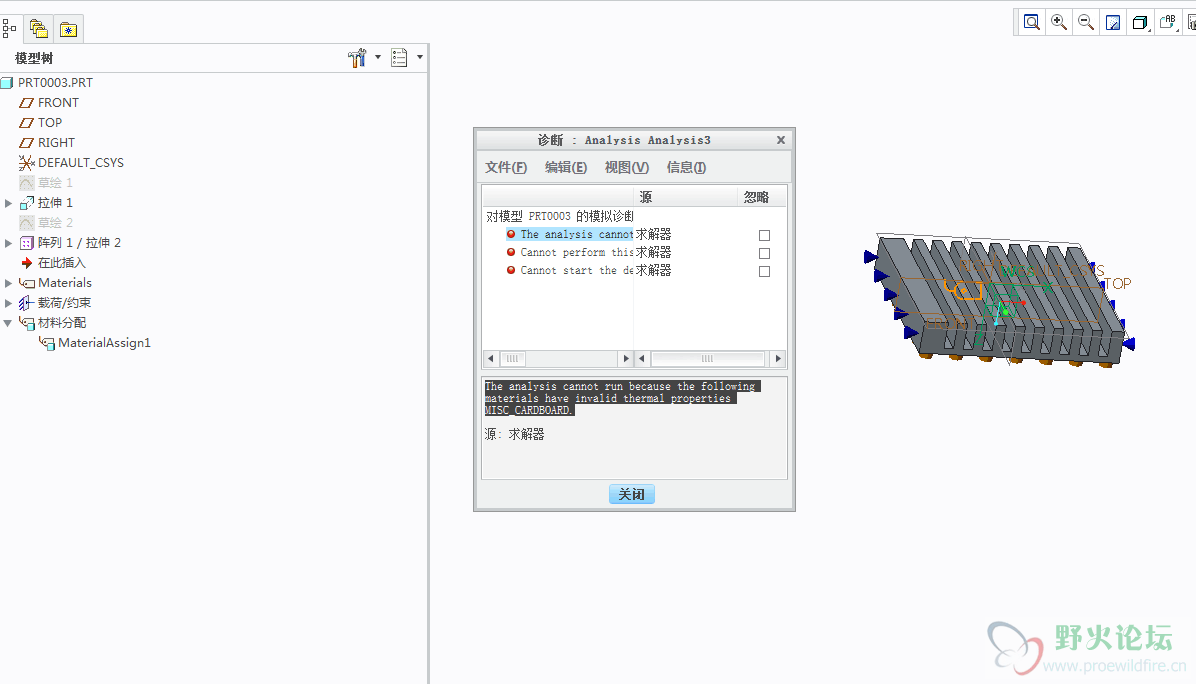Click the Repaint screen icon
This screenshot has width=1196, height=684.
[1113, 22]
